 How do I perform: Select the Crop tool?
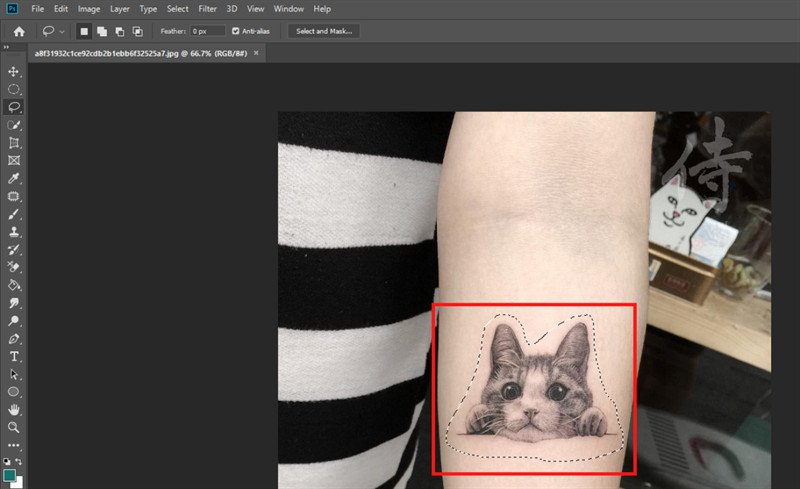click(14, 143)
